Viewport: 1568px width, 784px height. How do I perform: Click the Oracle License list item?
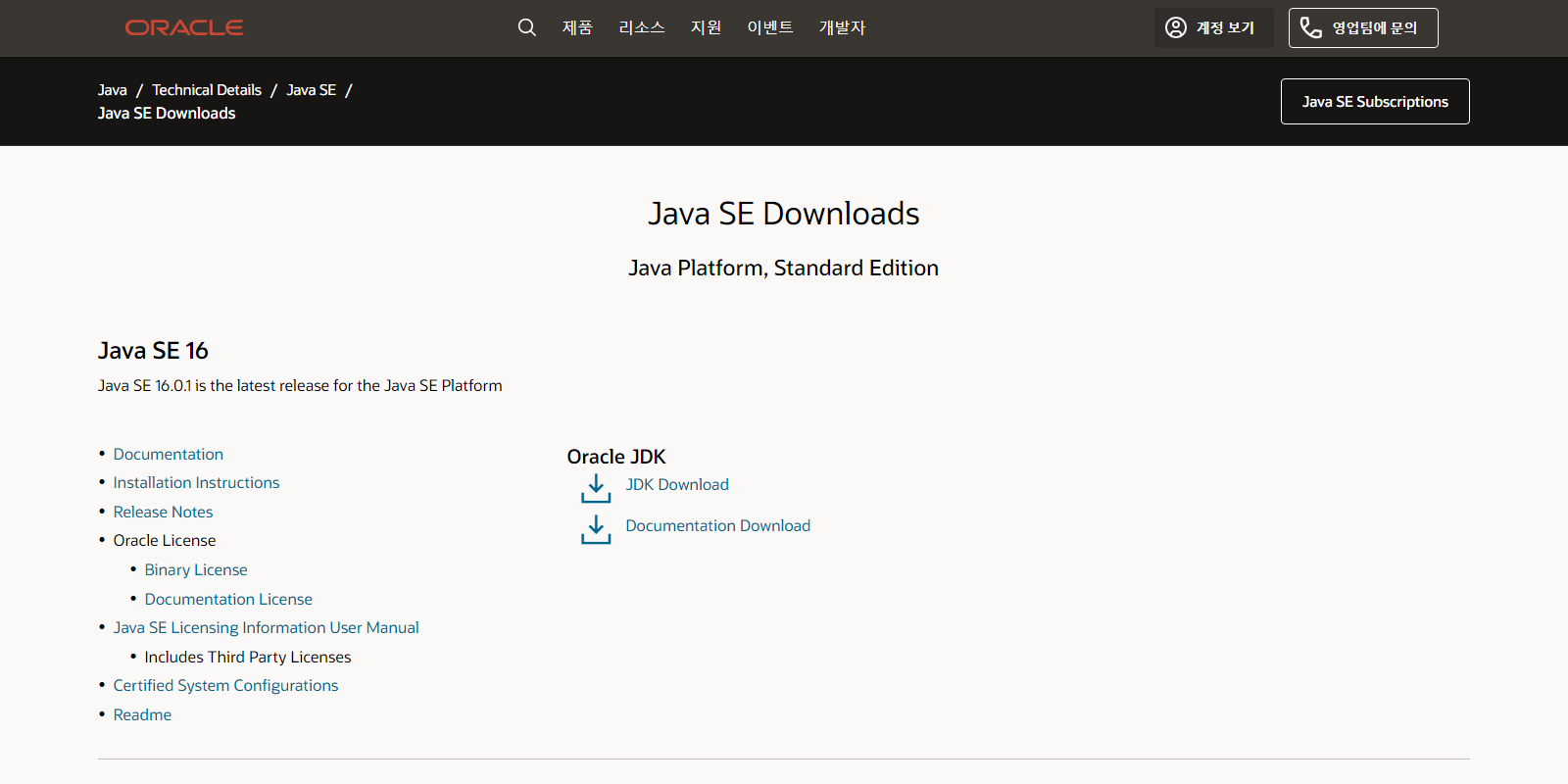click(165, 540)
